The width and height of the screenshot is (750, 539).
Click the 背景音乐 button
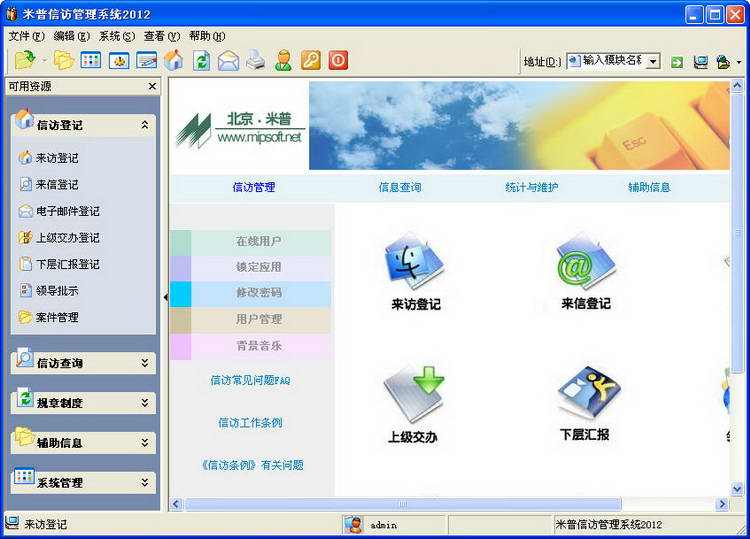[x=250, y=346]
